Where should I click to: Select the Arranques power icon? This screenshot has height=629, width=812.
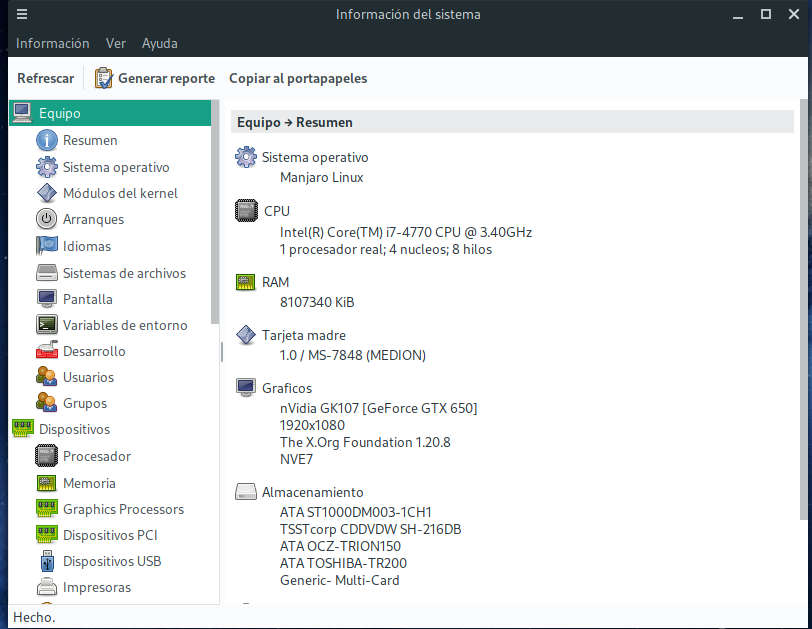pos(47,219)
